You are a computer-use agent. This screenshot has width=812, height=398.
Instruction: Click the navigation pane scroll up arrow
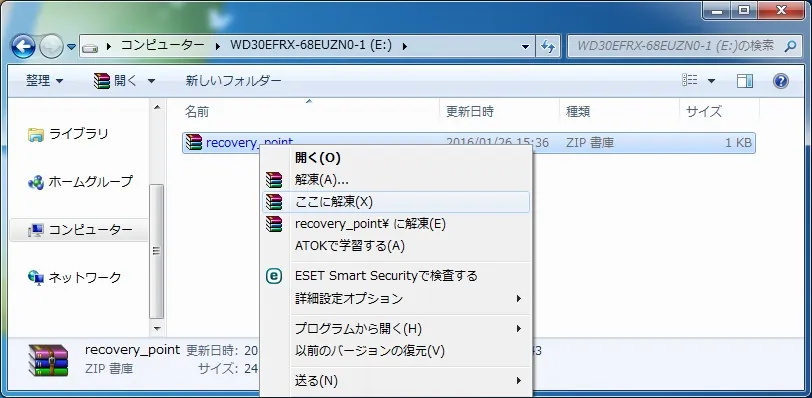pyautogui.click(x=157, y=108)
